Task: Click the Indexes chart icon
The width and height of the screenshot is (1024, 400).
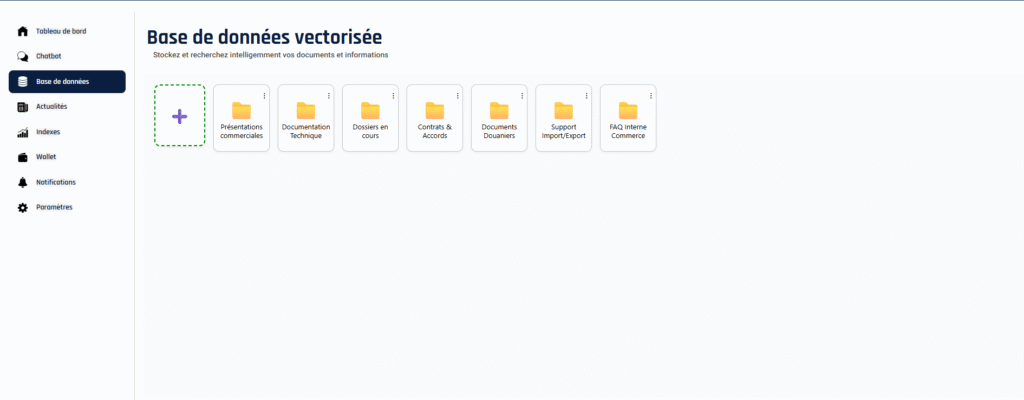Action: click(x=23, y=132)
